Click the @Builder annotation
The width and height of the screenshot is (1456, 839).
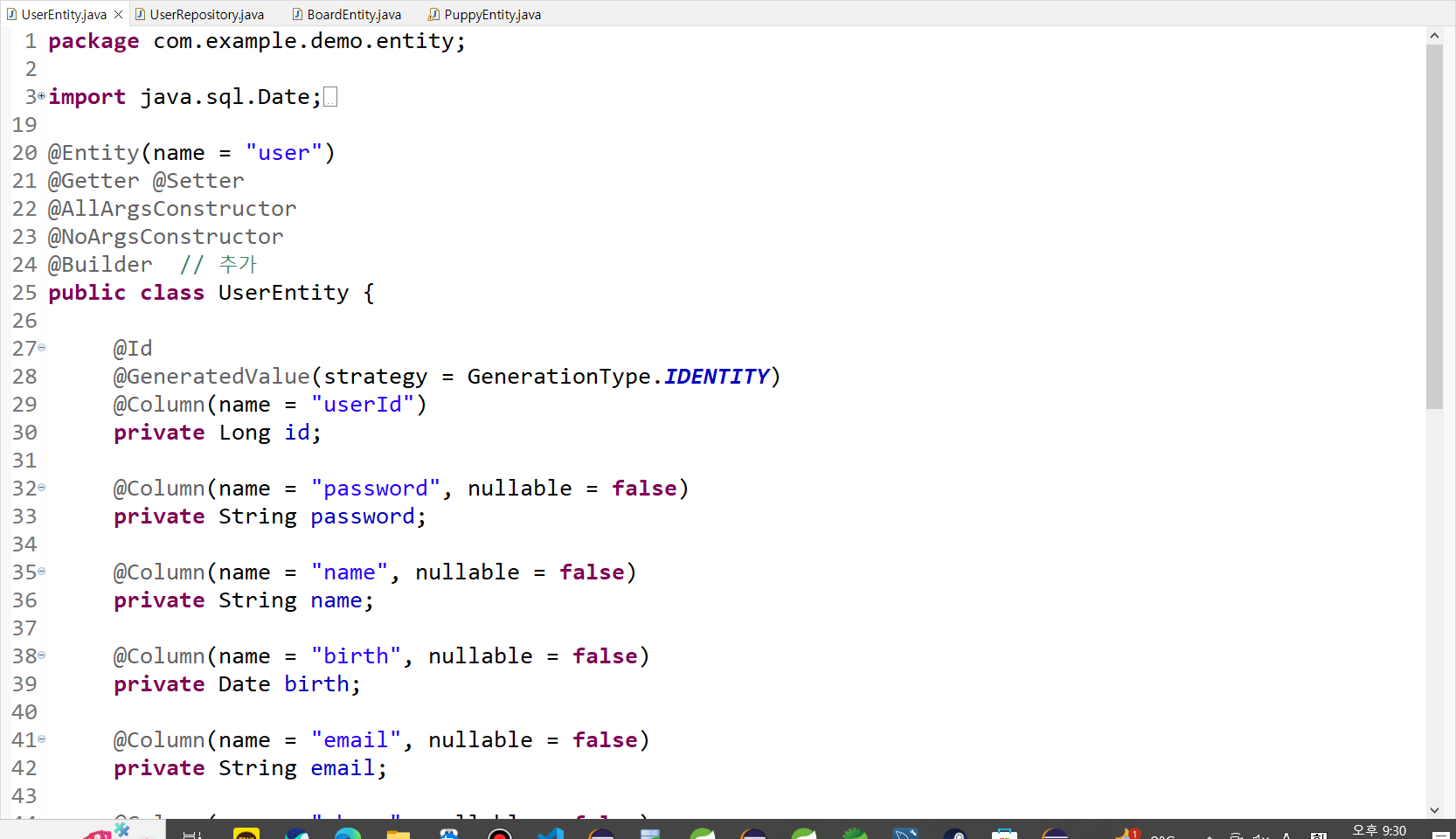pyautogui.click(x=101, y=265)
